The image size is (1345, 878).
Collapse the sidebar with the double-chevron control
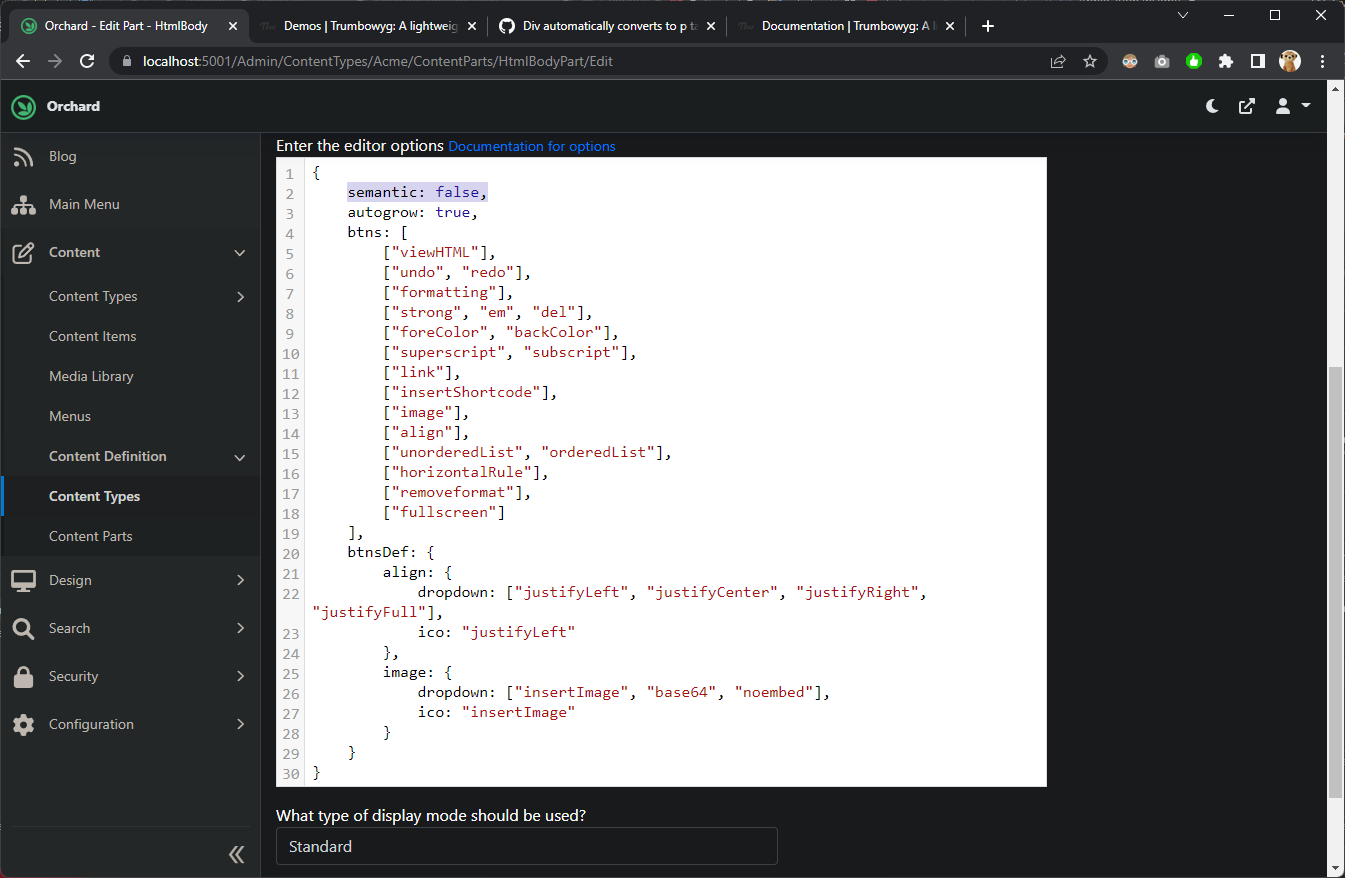(237, 854)
